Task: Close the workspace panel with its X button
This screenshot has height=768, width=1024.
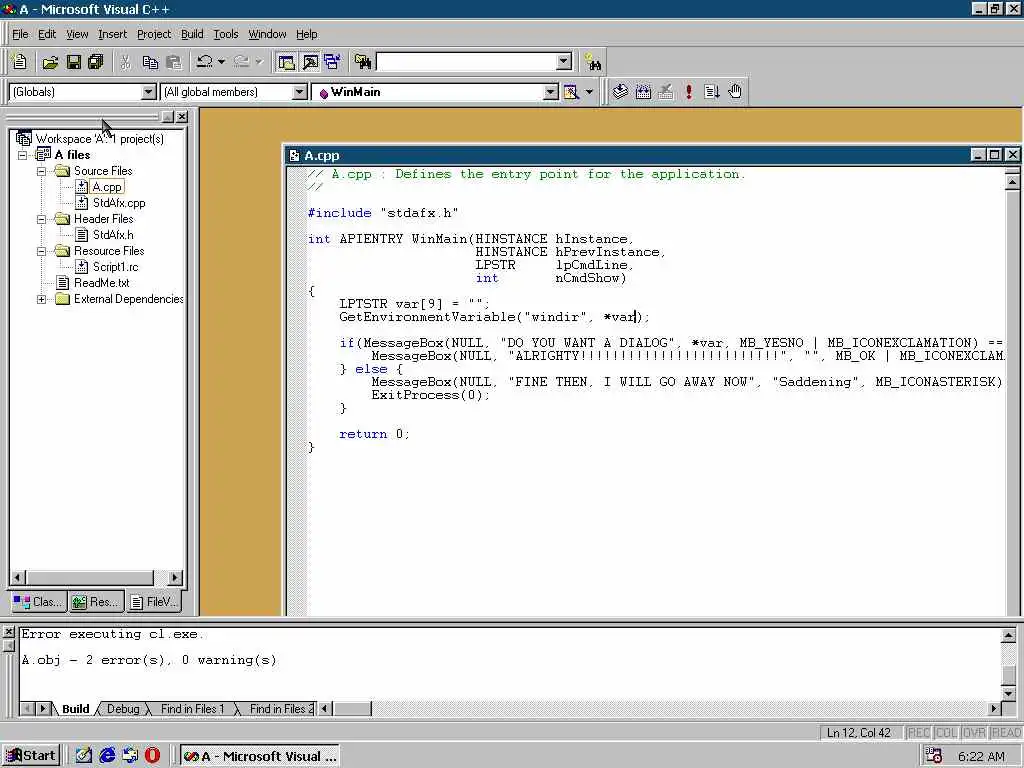Action: 182,116
